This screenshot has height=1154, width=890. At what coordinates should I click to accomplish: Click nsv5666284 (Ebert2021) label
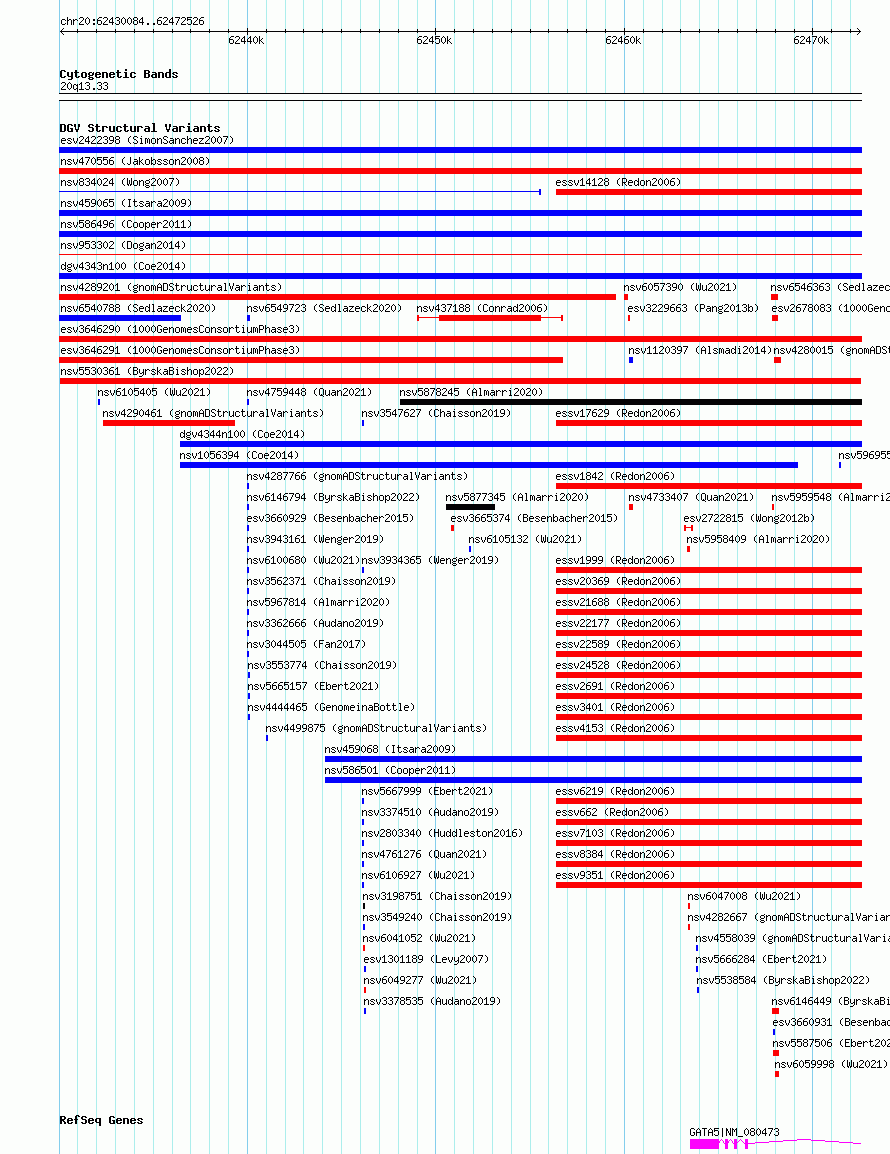point(761,959)
